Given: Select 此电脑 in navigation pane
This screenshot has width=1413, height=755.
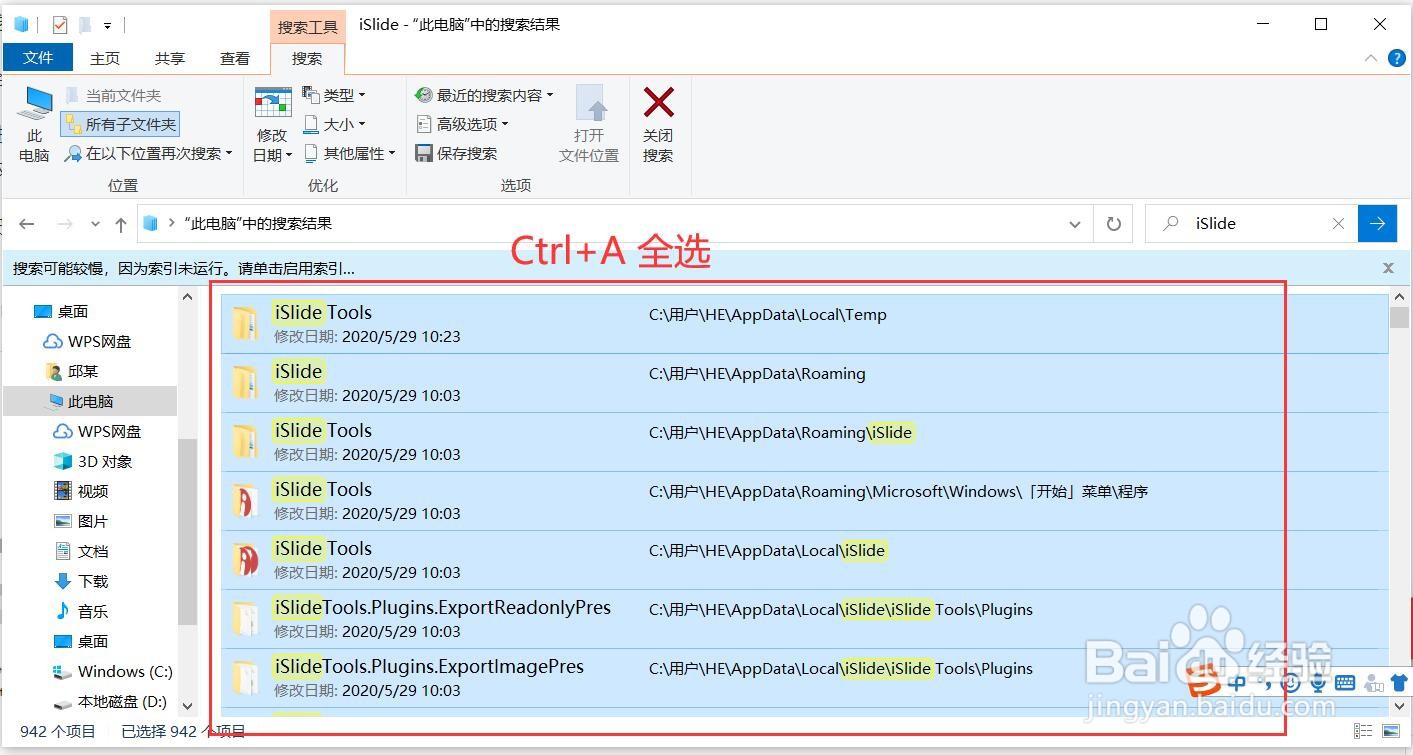Looking at the screenshot, I should [90, 401].
